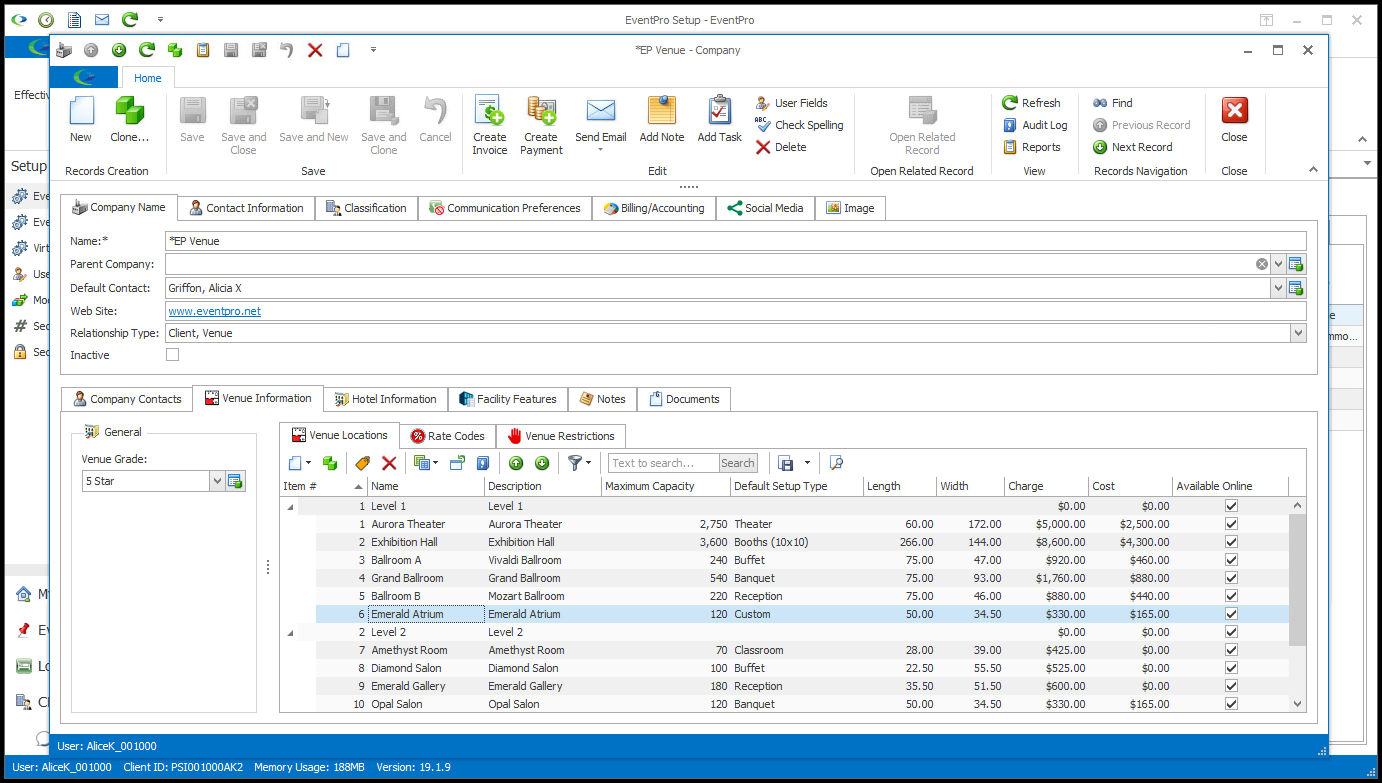Image resolution: width=1382 pixels, height=783 pixels.
Task: Click lookup icon beside Venue Grade
Action: tap(236, 481)
